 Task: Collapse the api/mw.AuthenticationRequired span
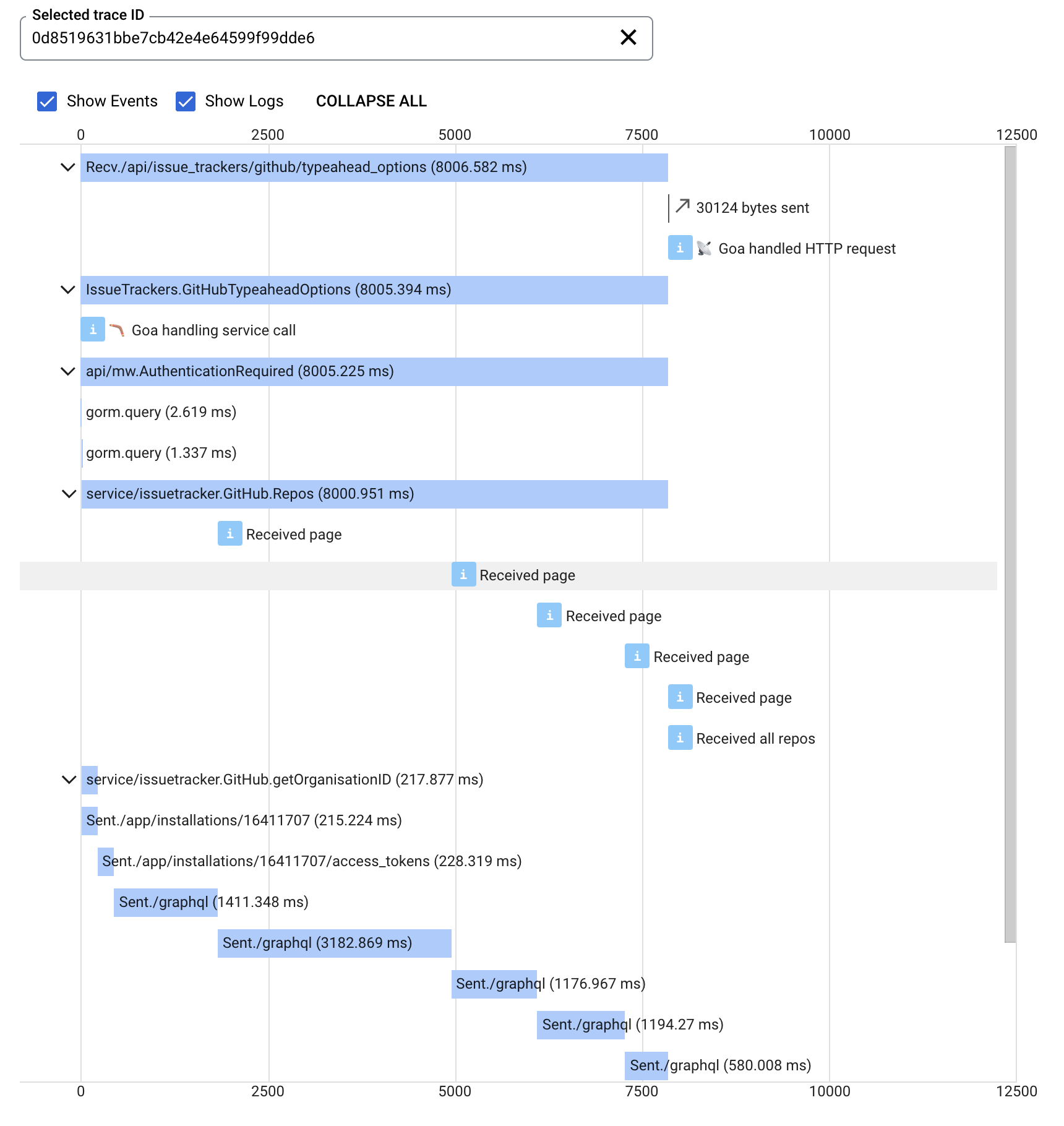[x=68, y=371]
